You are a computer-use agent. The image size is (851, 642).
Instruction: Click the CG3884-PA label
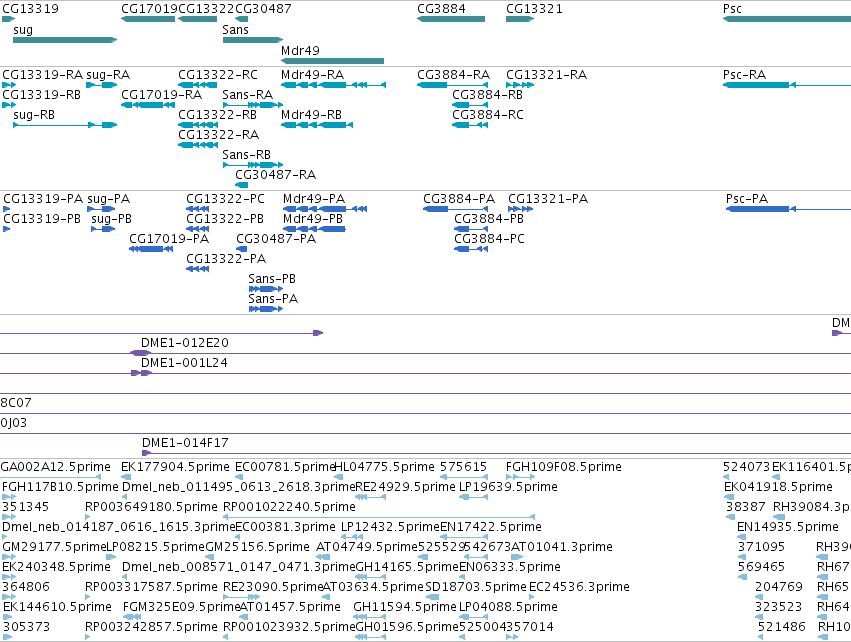pyautogui.click(x=459, y=199)
